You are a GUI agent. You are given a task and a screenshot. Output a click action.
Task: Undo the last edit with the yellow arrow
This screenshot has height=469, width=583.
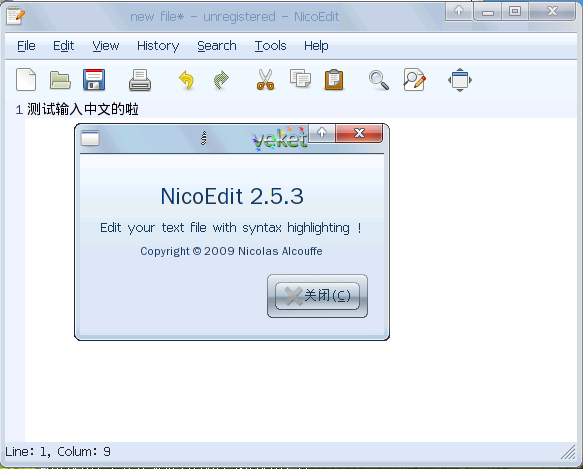click(186, 80)
